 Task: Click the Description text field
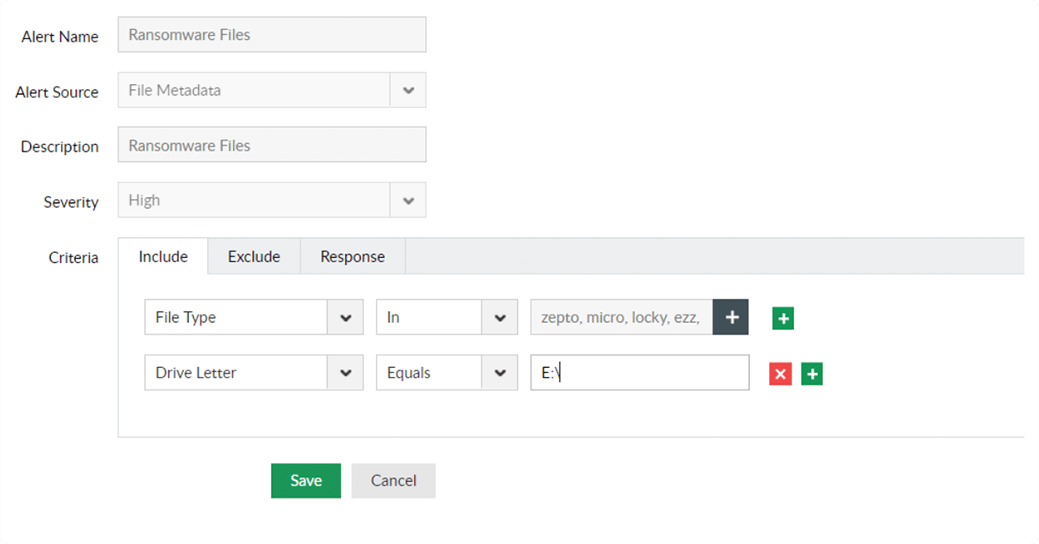pyautogui.click(x=272, y=145)
